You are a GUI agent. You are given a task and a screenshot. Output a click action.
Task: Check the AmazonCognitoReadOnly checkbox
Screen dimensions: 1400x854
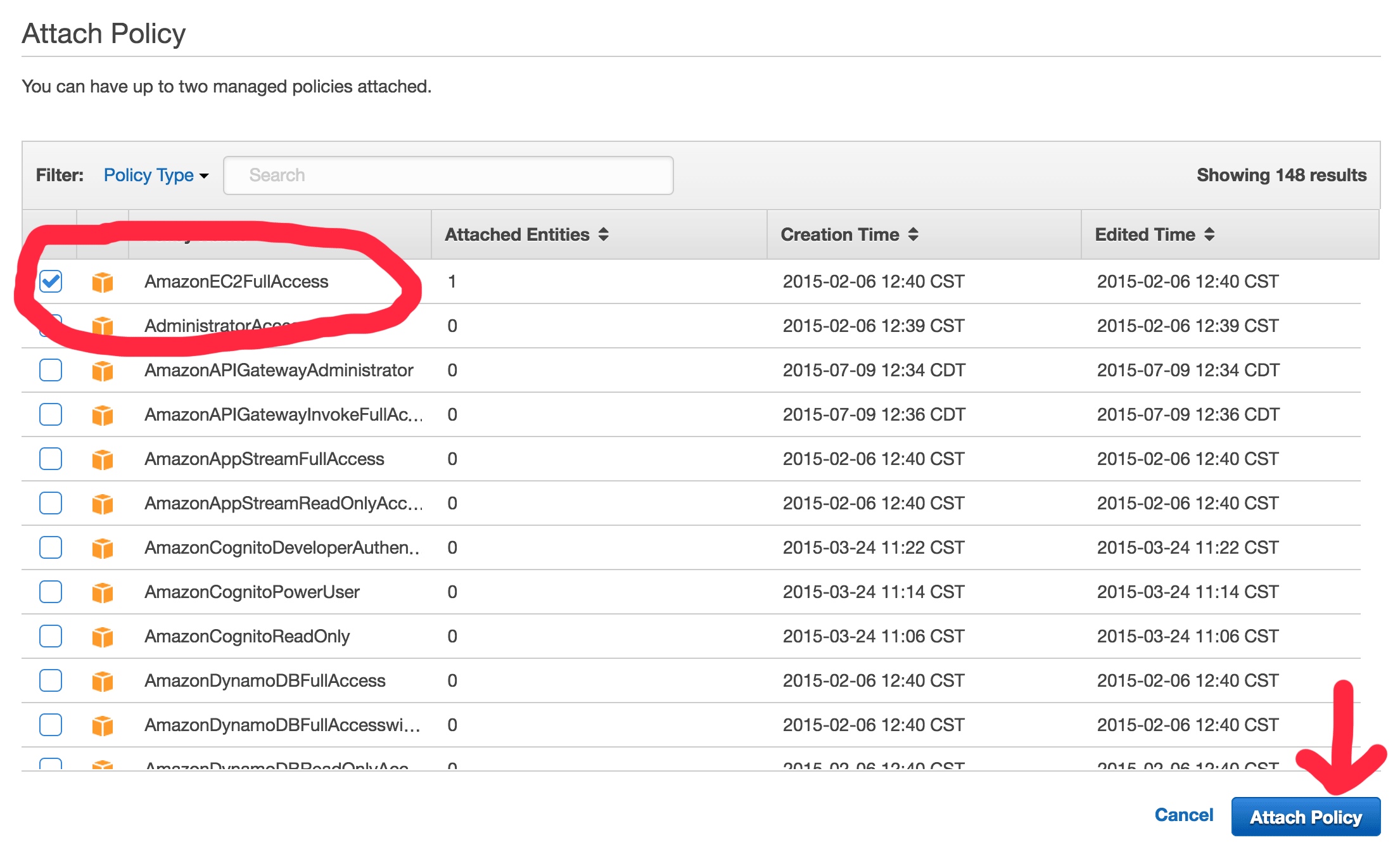pyautogui.click(x=51, y=636)
